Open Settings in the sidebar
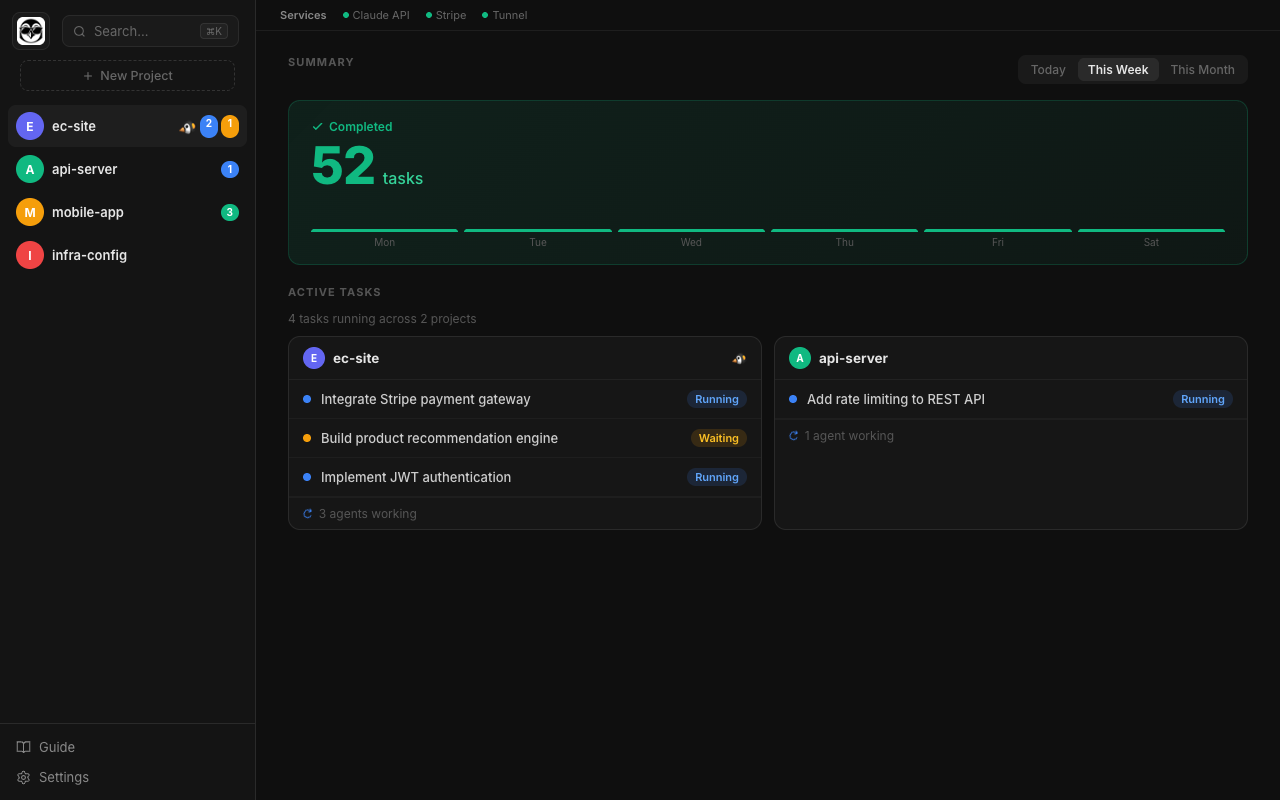 coord(127,777)
